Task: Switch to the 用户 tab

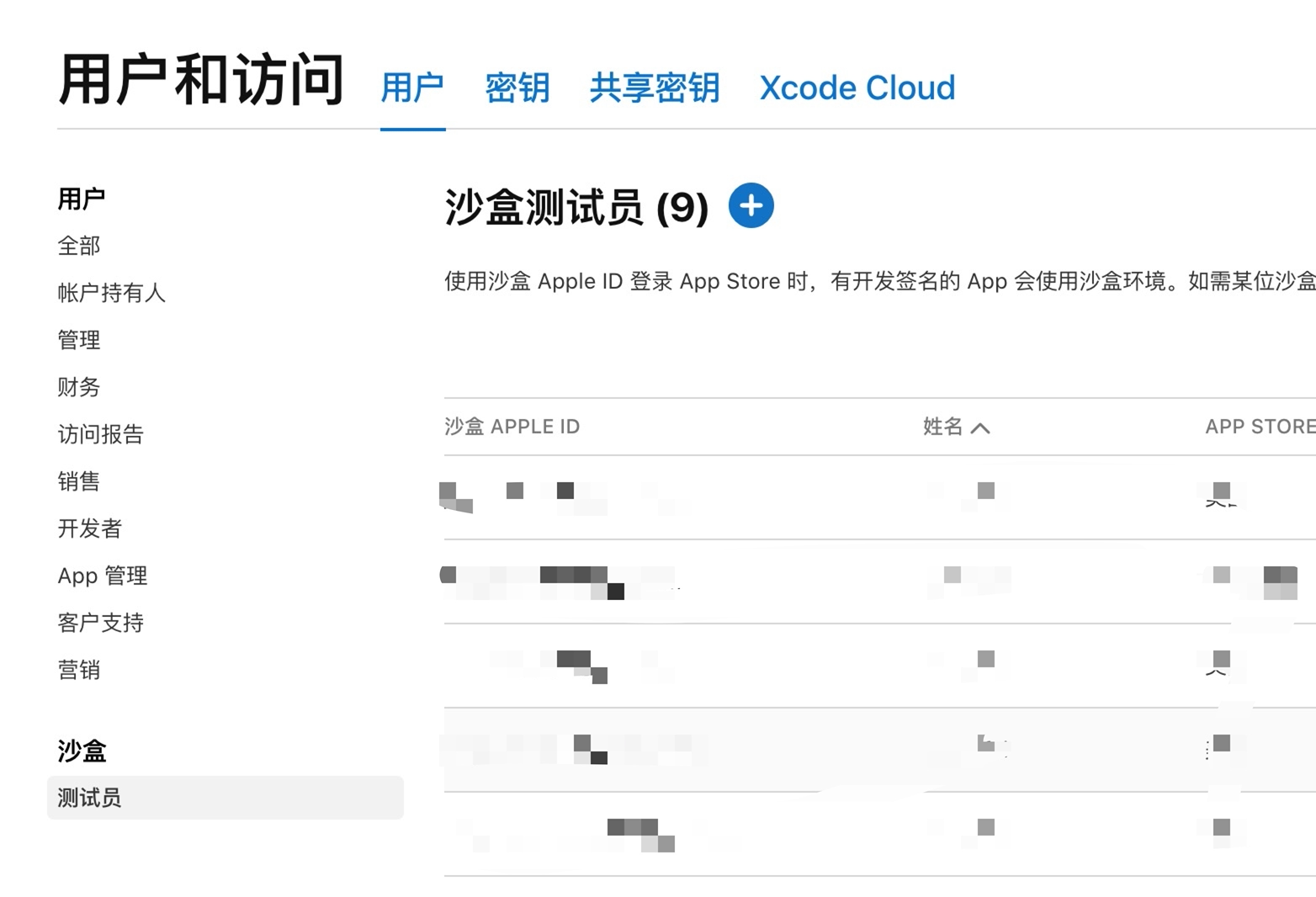Action: (412, 88)
